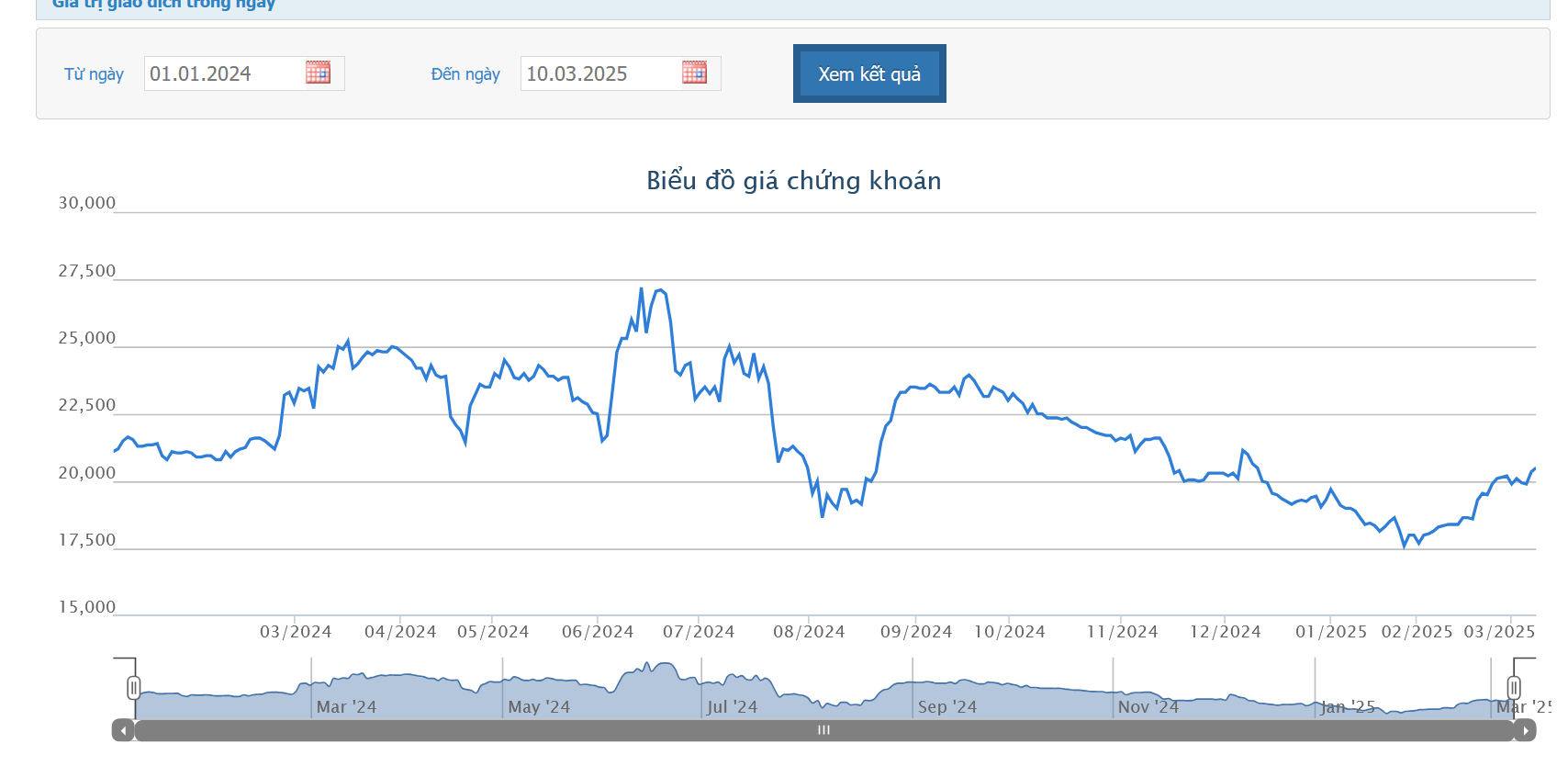Click the 01/2025 x-axis label

click(1331, 632)
